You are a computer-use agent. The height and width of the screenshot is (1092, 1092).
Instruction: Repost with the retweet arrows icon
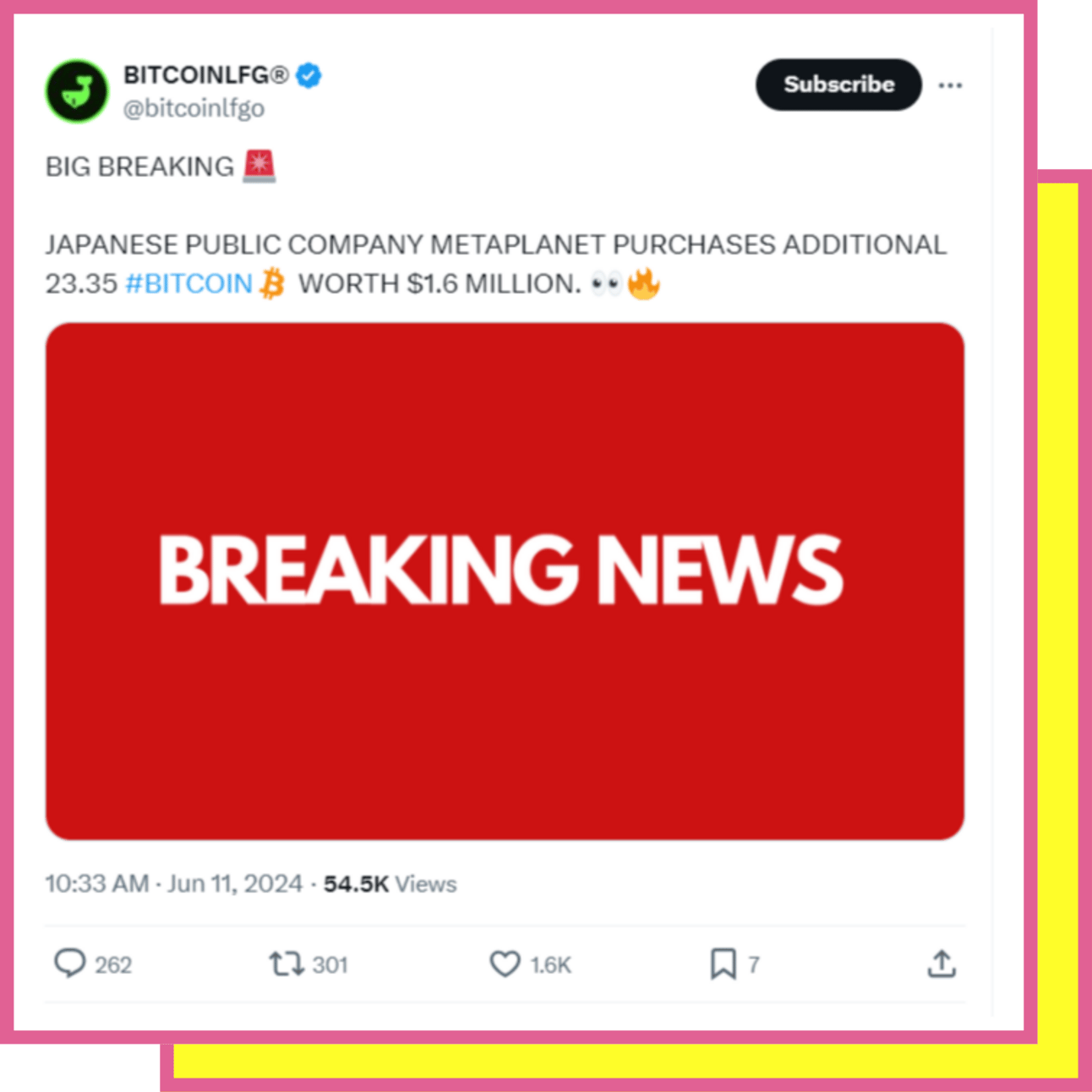(287, 964)
